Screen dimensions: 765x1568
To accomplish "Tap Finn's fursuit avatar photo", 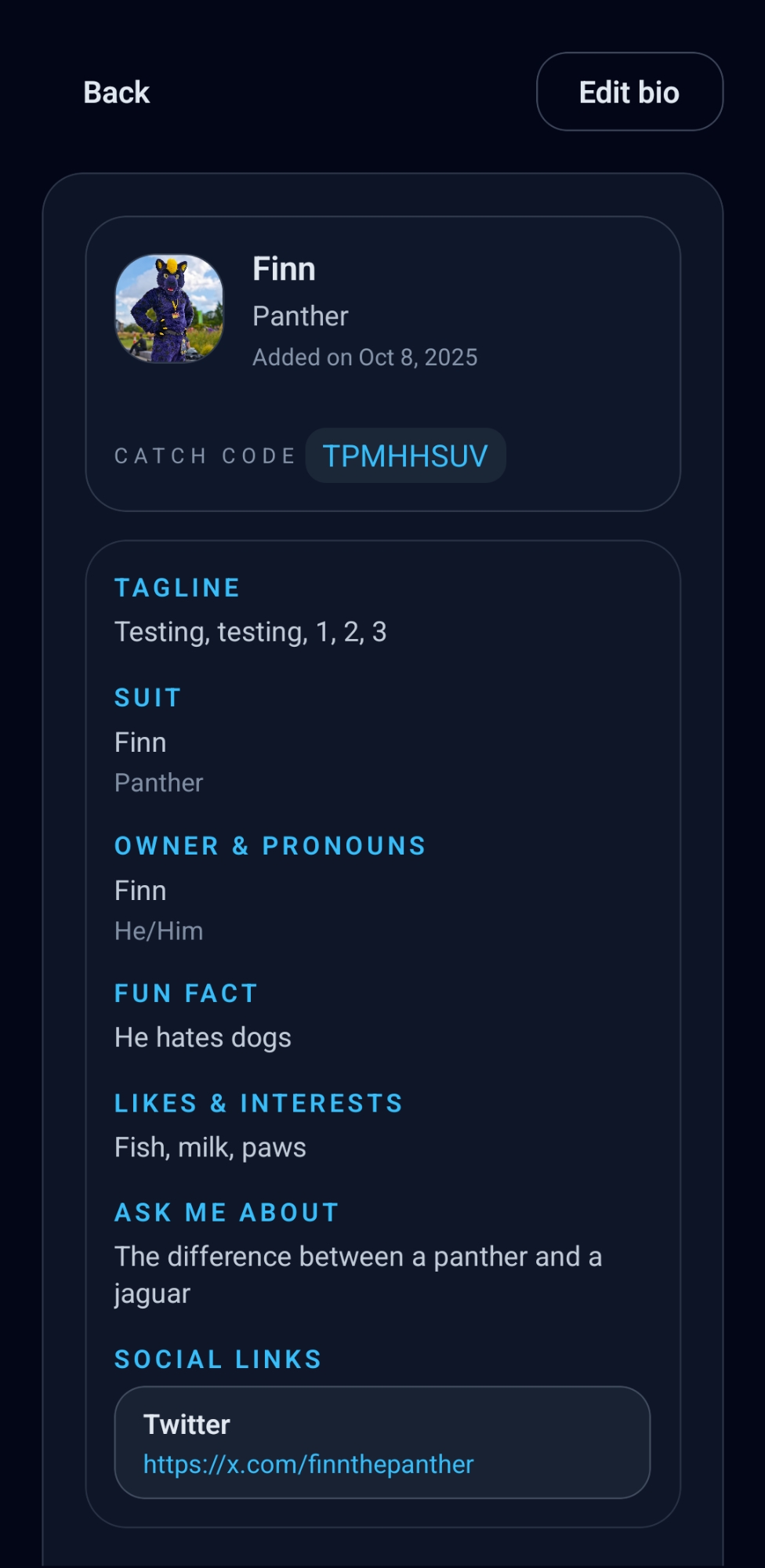I will [x=169, y=308].
